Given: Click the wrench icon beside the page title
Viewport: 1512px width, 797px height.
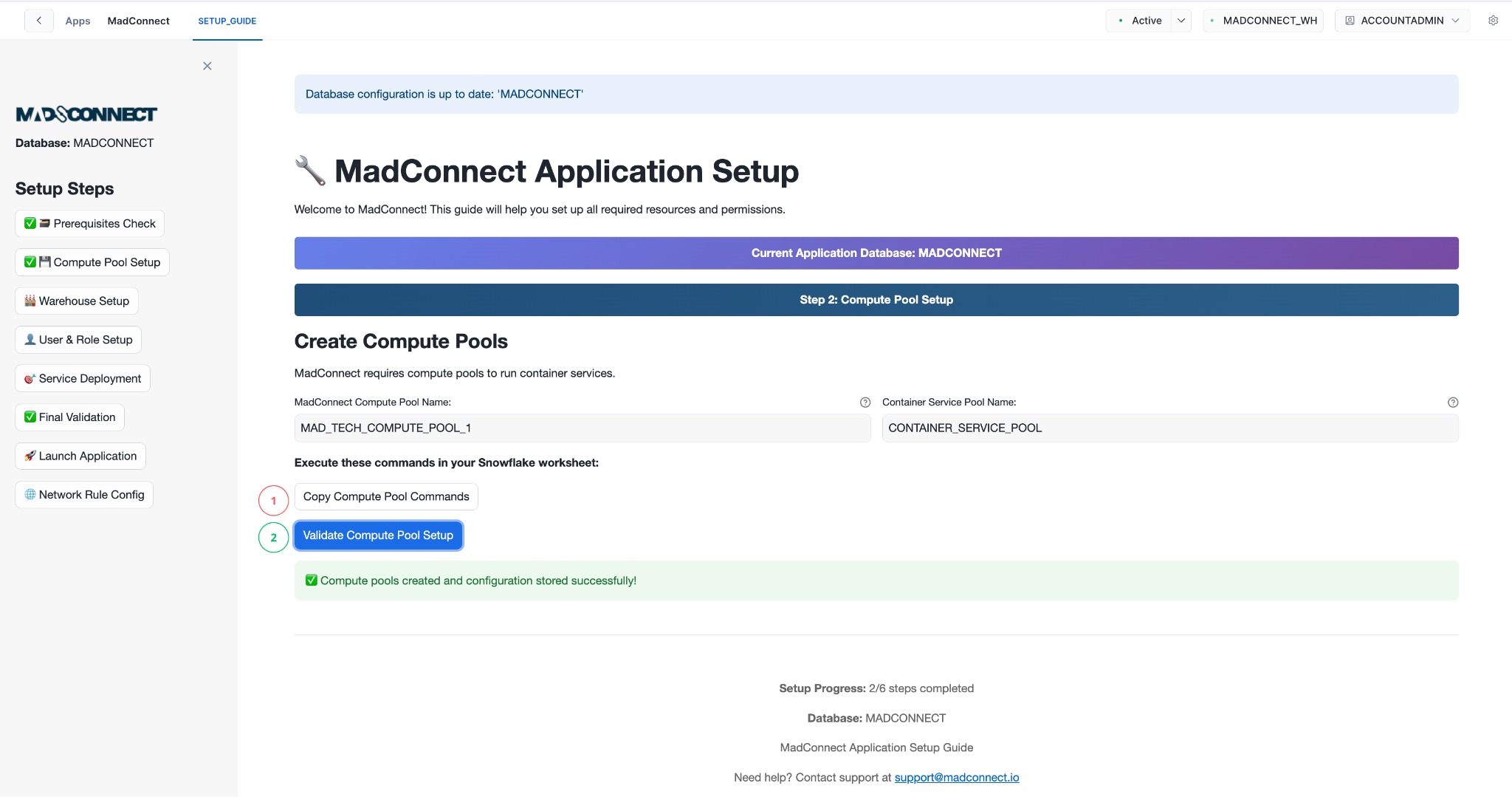Looking at the screenshot, I should [x=310, y=171].
